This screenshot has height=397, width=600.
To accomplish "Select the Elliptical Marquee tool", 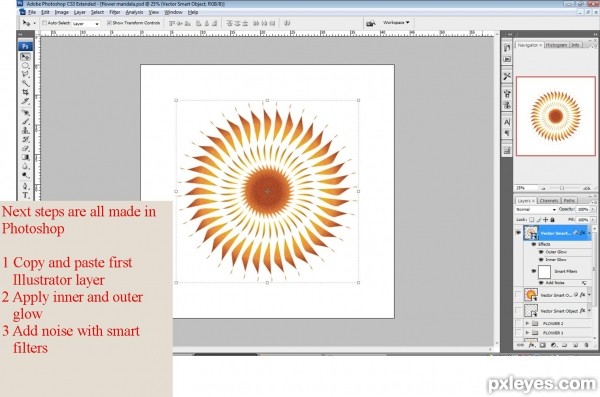I will 25,65.
